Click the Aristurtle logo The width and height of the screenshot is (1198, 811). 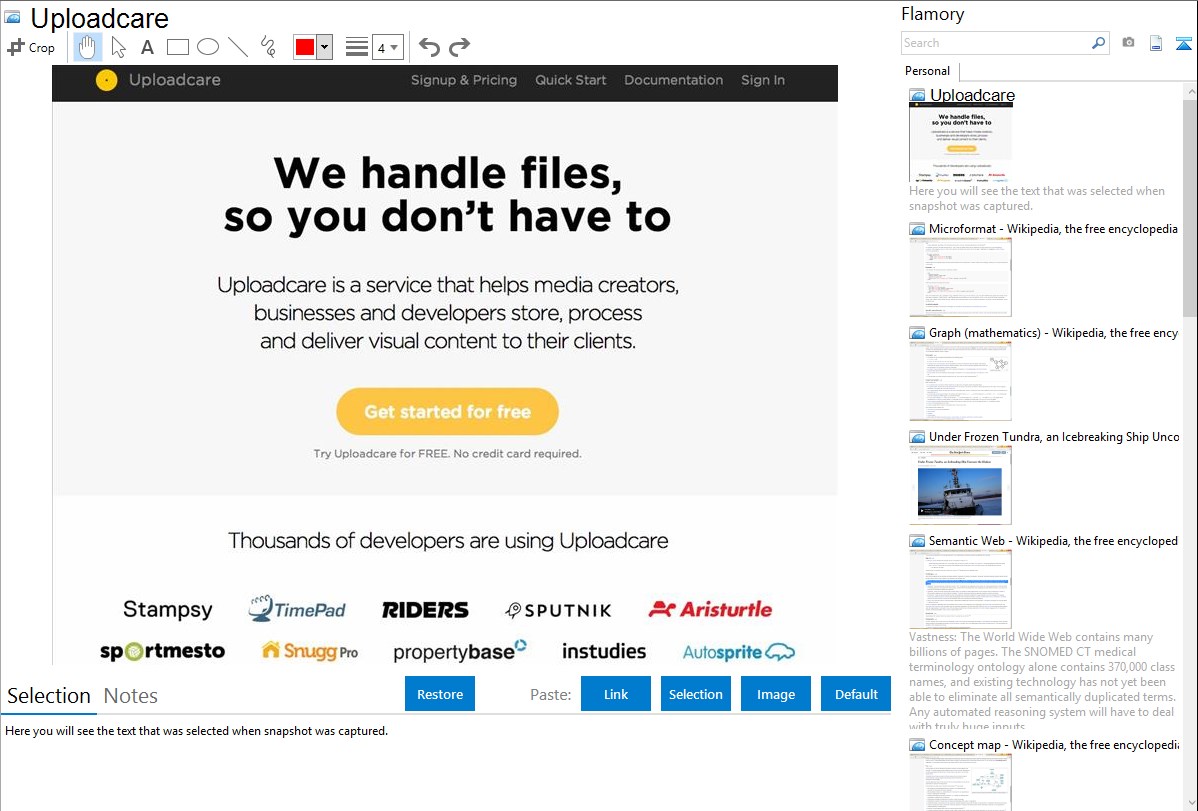tap(711, 609)
